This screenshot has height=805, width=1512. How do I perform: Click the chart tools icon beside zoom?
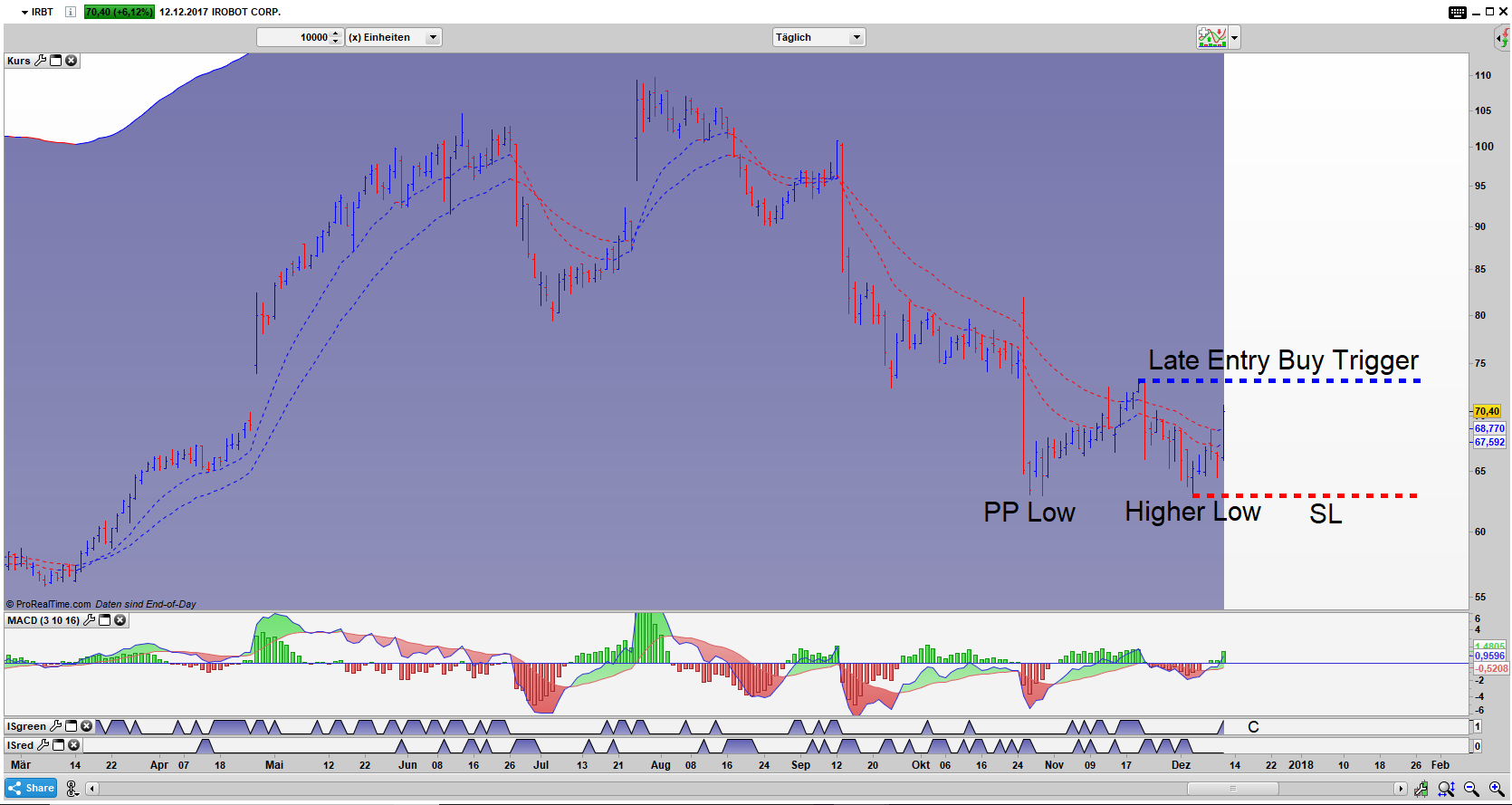coord(1421,789)
